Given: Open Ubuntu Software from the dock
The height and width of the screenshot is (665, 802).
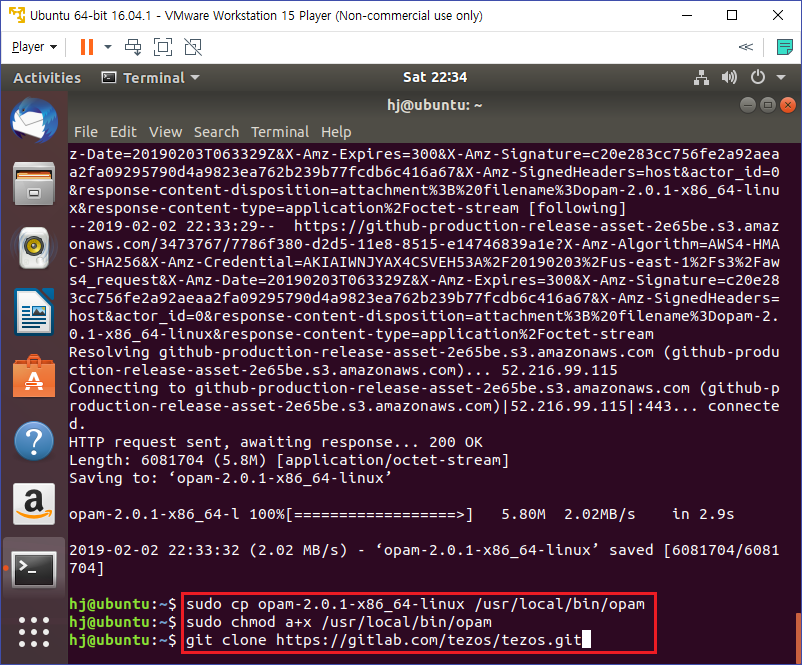Looking at the screenshot, I should click(34, 376).
